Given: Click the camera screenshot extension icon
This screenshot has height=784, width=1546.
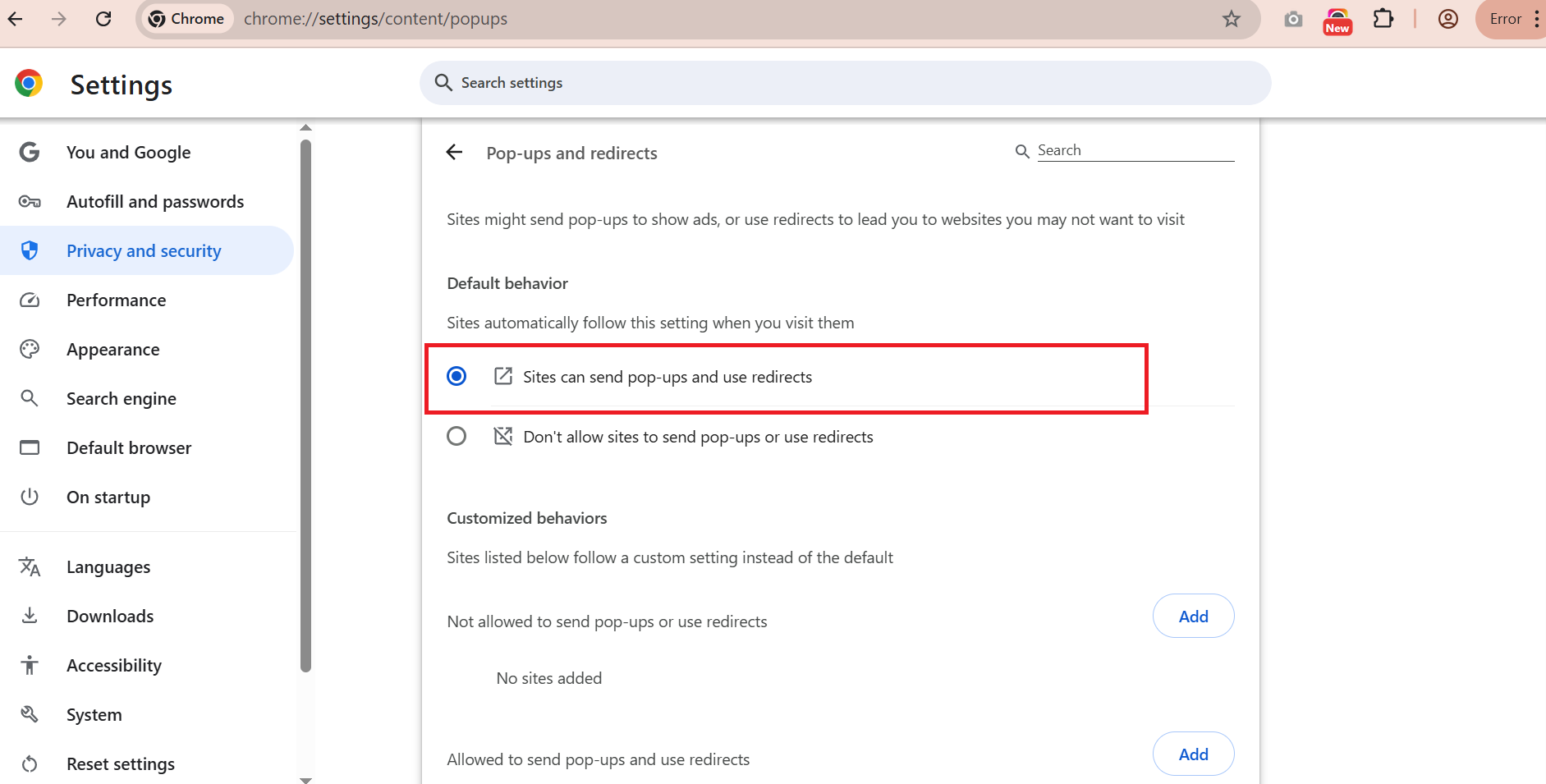Looking at the screenshot, I should 1293,19.
